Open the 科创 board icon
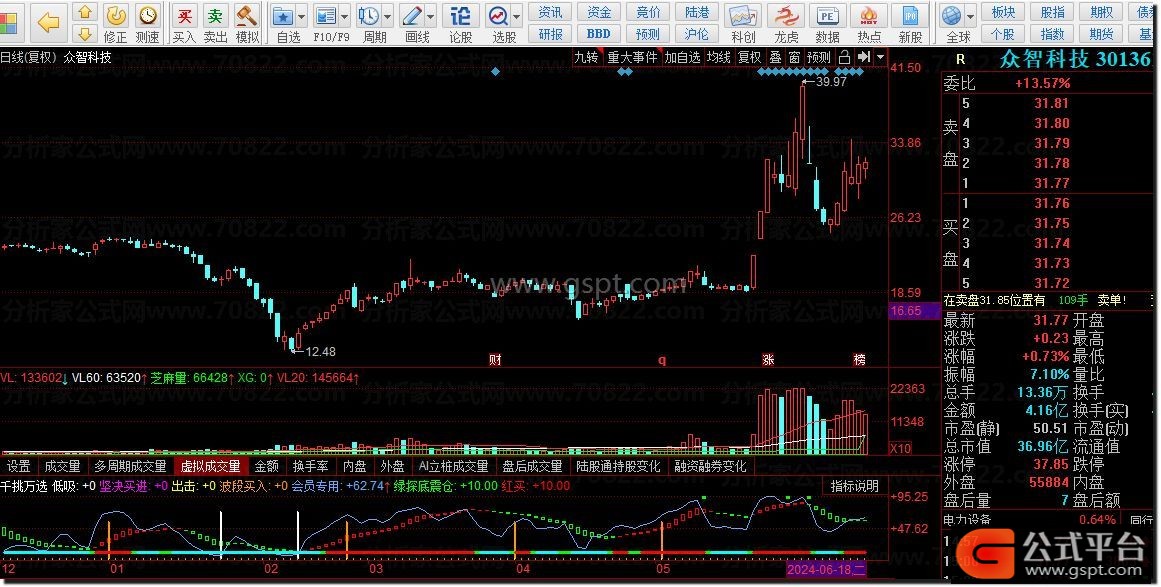The image size is (1161, 587). point(743,23)
